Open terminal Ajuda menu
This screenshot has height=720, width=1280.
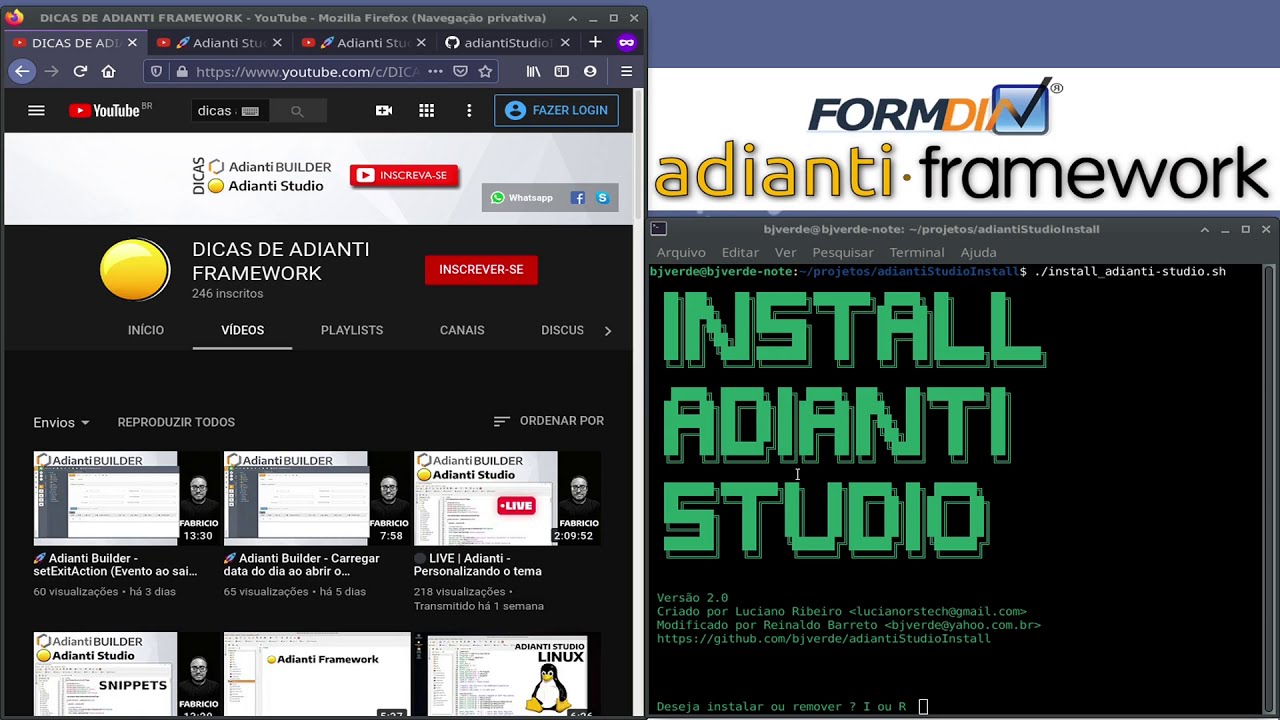pyautogui.click(x=978, y=252)
